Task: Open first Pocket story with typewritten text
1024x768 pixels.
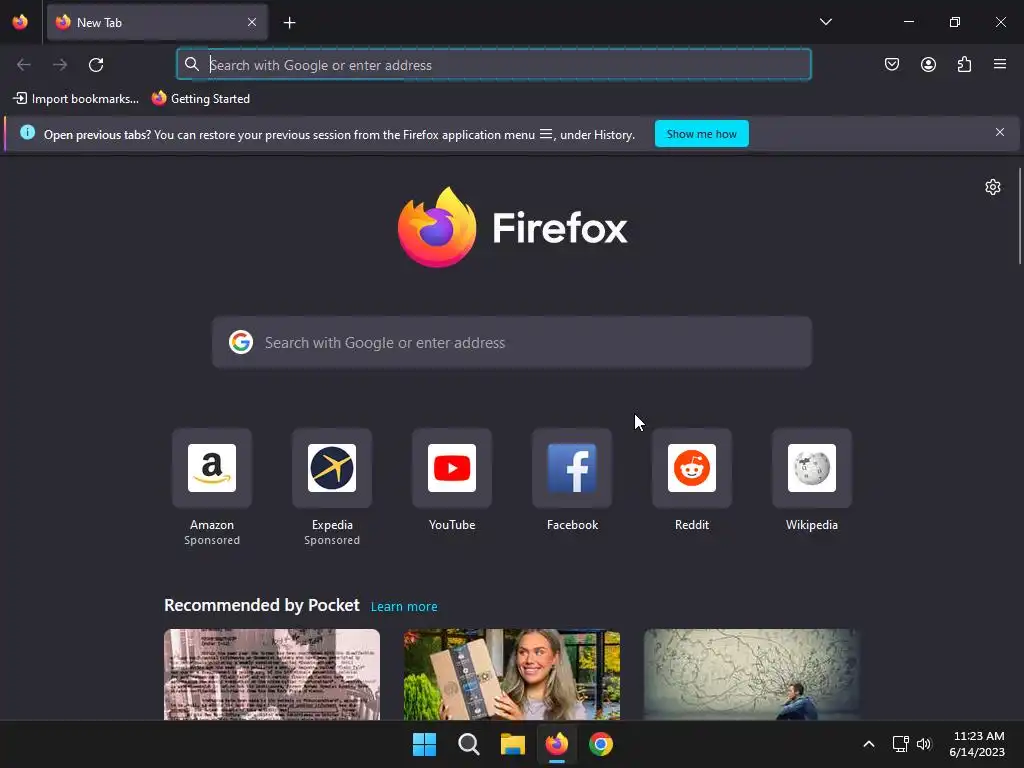Action: tap(272, 675)
